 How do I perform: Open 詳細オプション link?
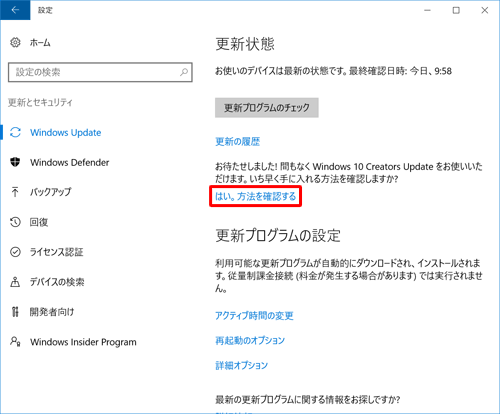(x=241, y=365)
